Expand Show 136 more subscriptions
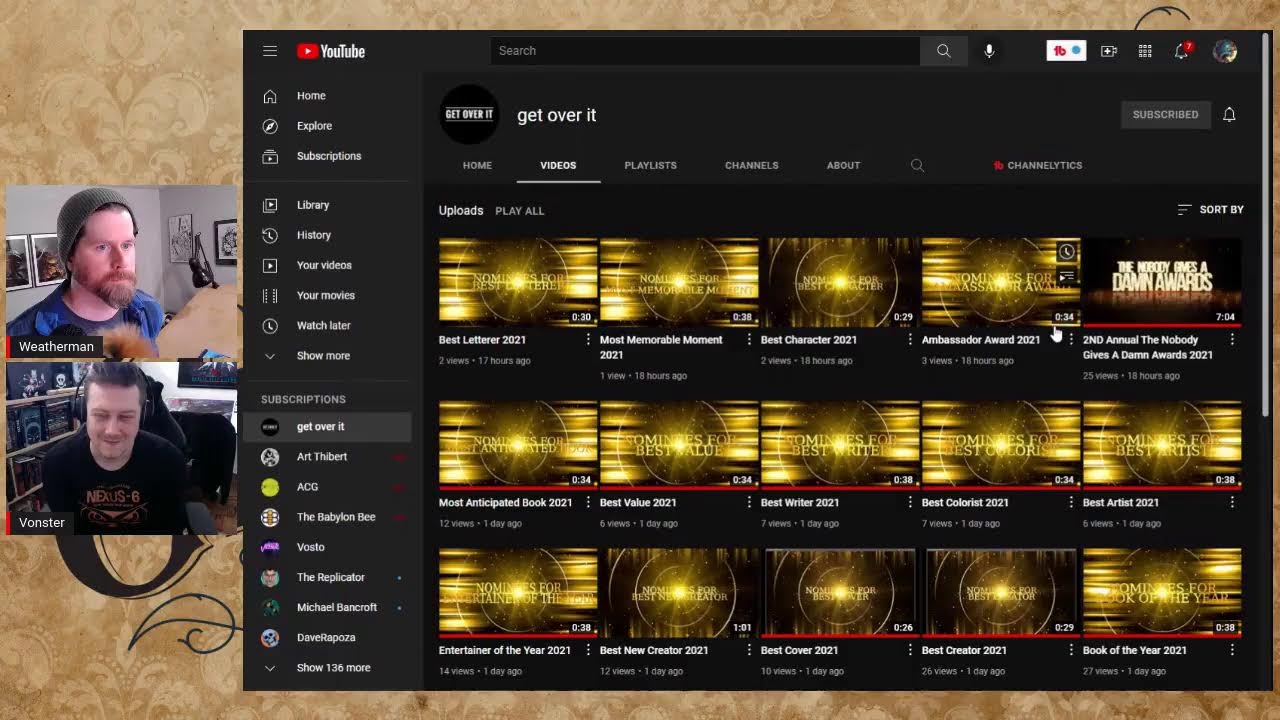 click(x=333, y=668)
